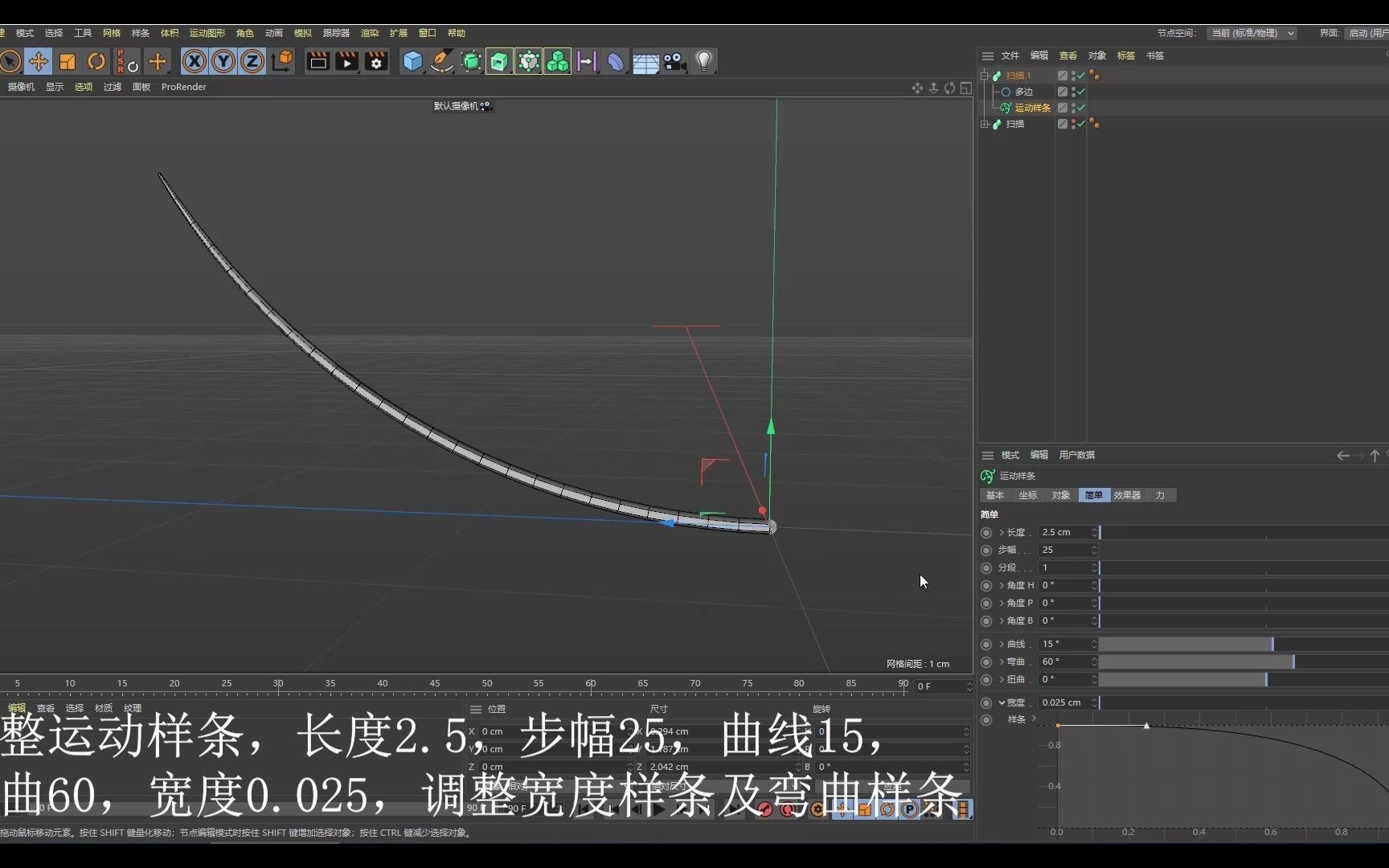Select the Scale tool
1389x868 pixels.
(67, 61)
